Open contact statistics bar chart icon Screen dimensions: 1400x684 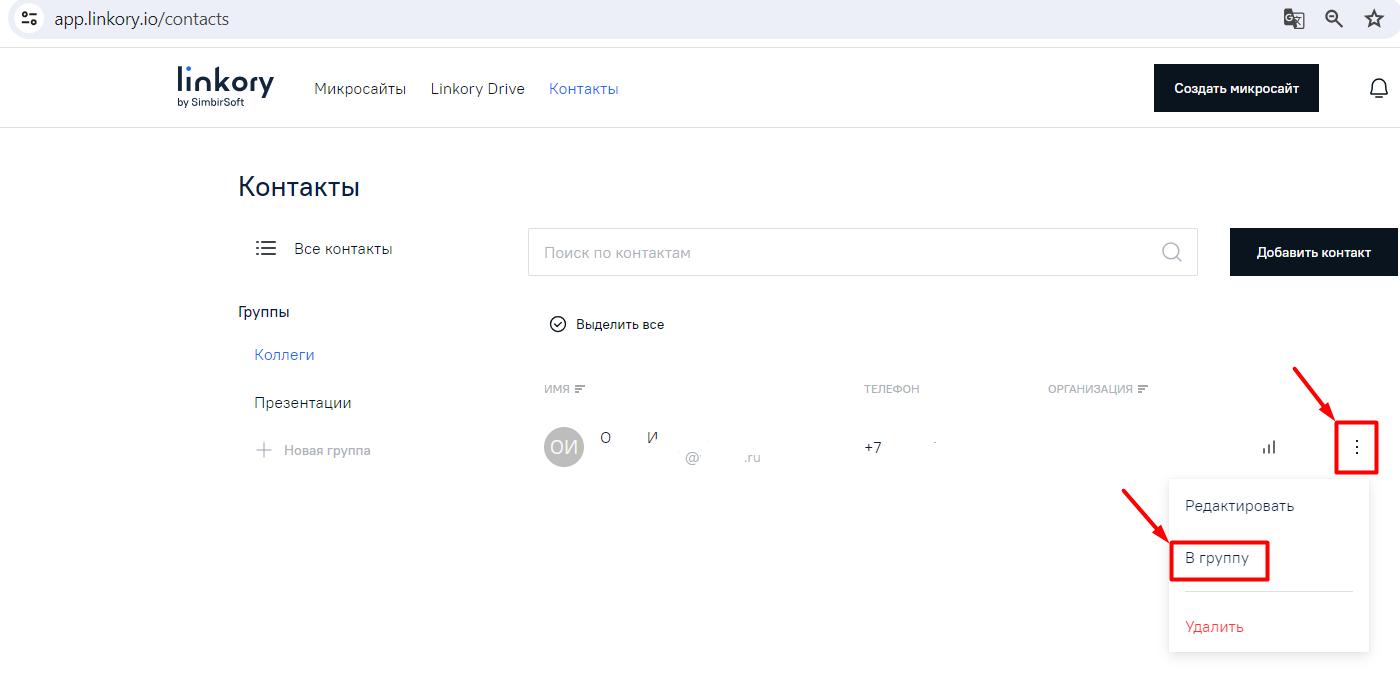1269,447
